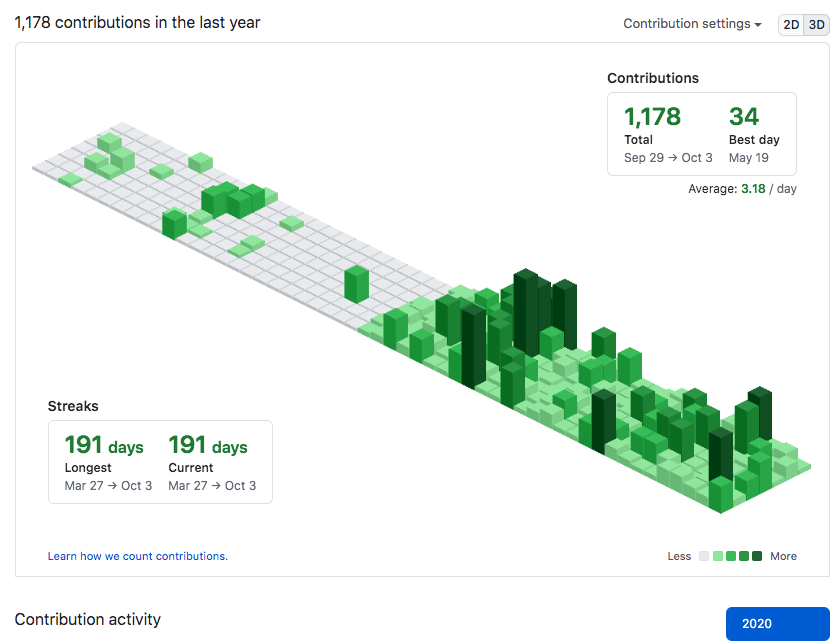Click the darkest green legend swatch
This screenshot has width=838, height=644.
(x=757, y=556)
